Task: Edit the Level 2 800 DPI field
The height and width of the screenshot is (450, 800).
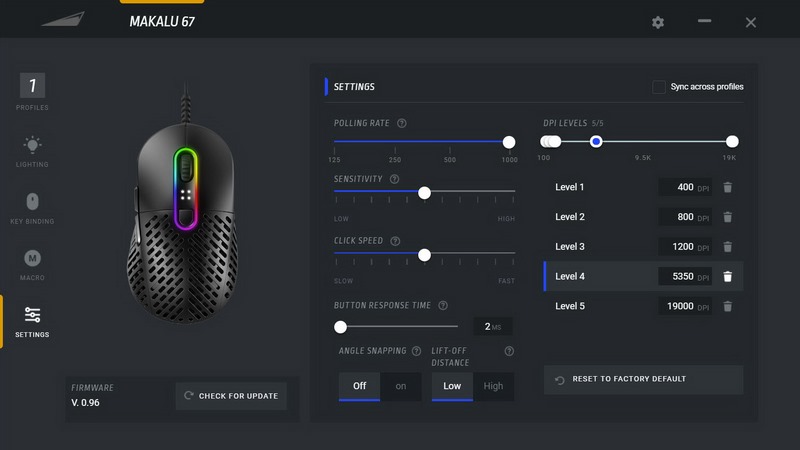Action: tap(685, 217)
